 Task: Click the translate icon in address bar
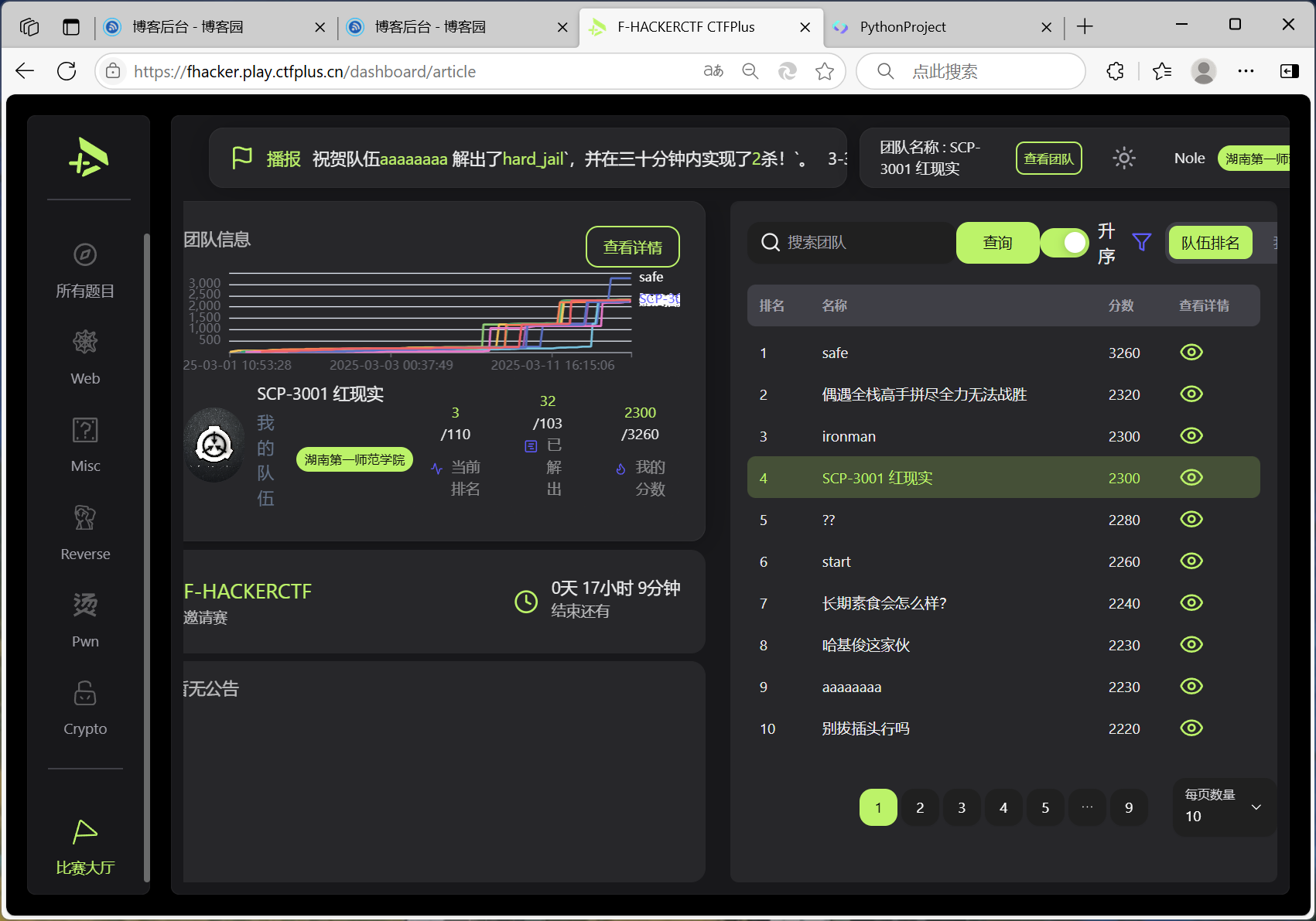[713, 71]
